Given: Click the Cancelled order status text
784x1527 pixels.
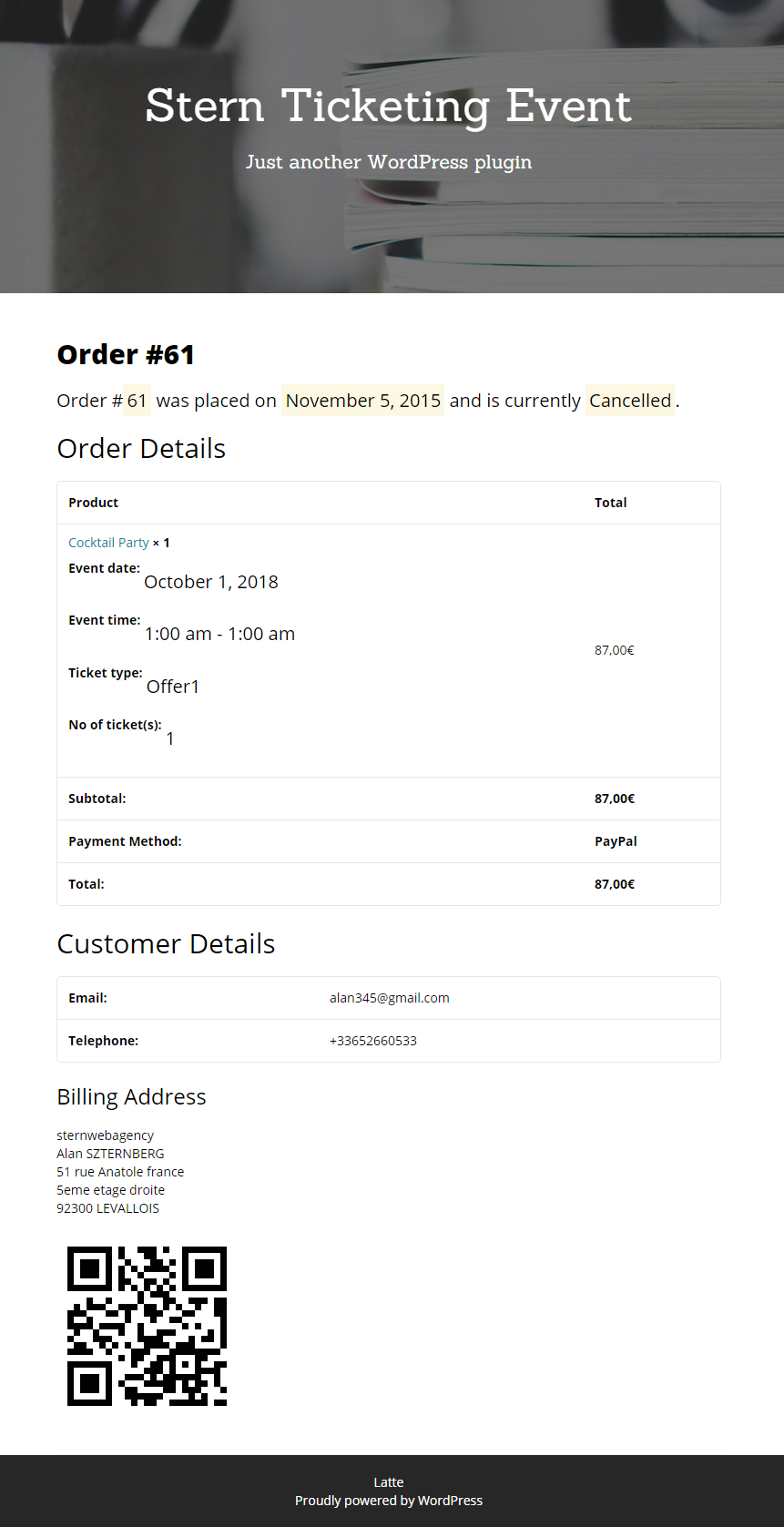Looking at the screenshot, I should coord(630,401).
